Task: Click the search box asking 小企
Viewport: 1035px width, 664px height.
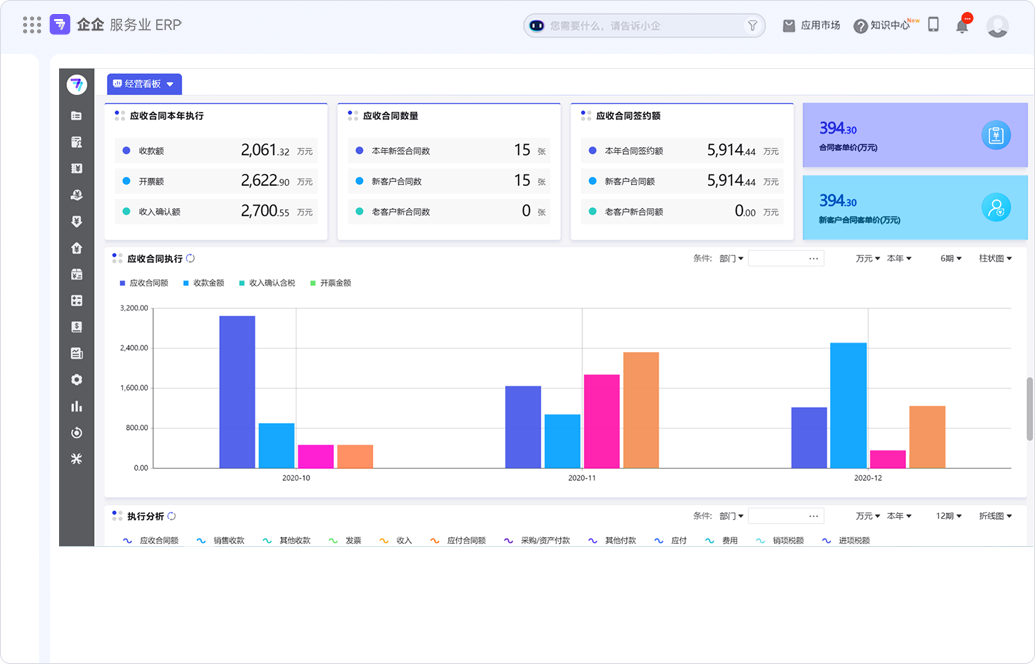Action: (640, 26)
